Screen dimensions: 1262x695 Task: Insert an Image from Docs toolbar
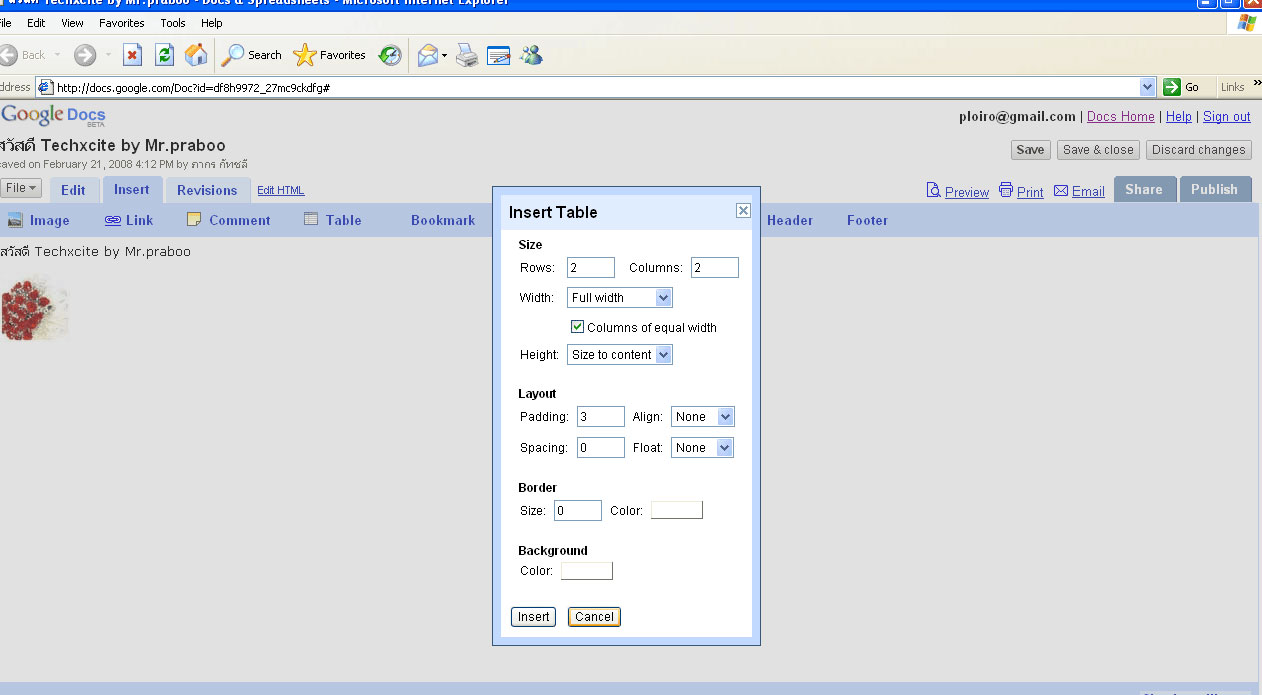click(x=38, y=220)
